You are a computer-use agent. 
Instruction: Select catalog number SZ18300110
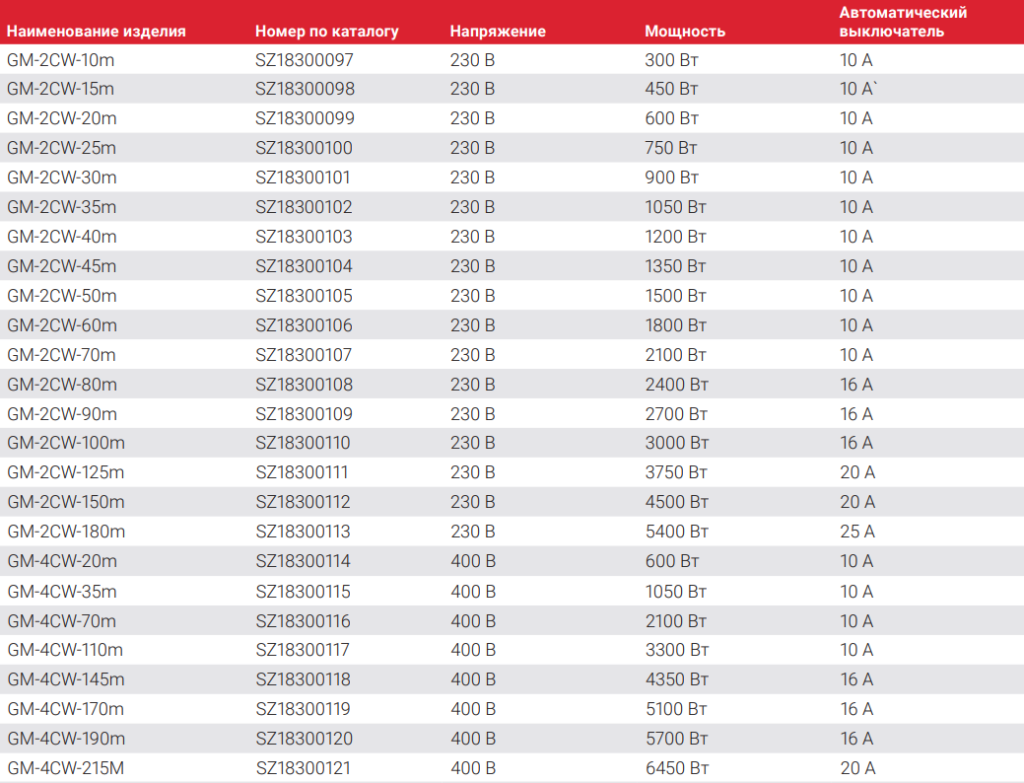[303, 443]
